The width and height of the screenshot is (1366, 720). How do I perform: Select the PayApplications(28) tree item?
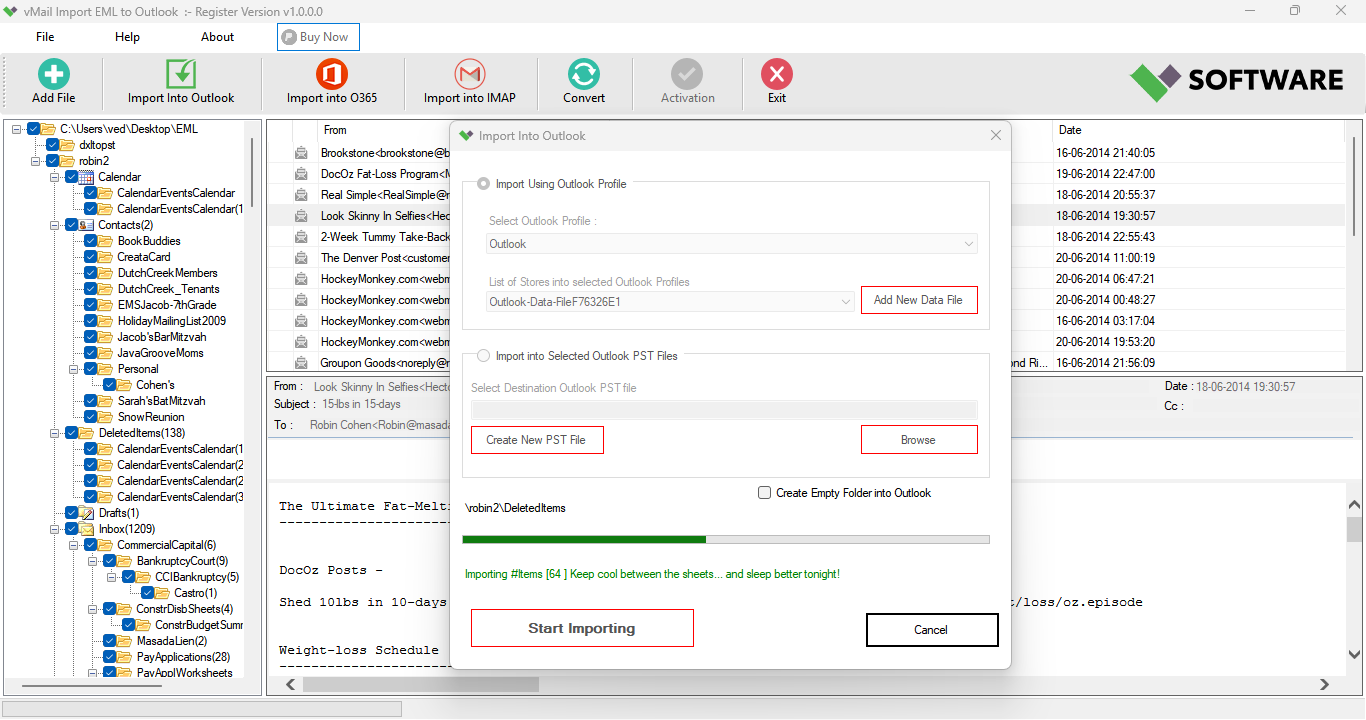pyautogui.click(x=183, y=657)
